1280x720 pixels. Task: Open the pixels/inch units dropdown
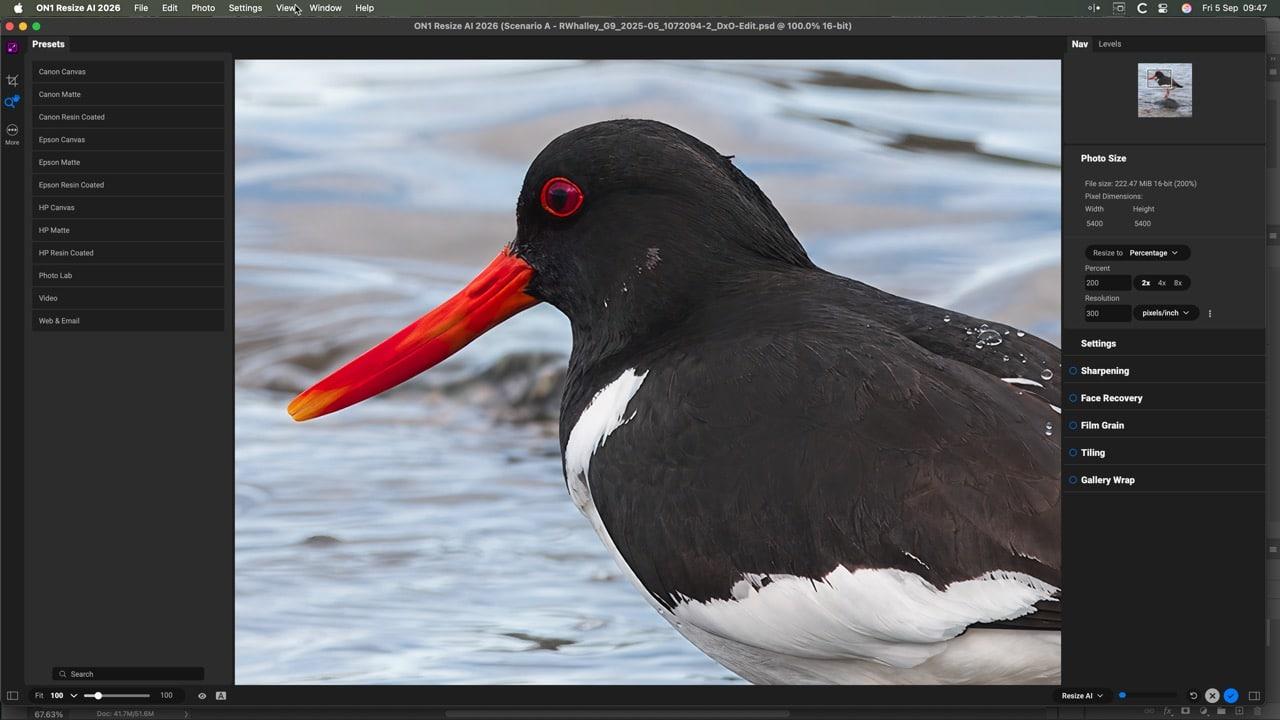[1165, 313]
